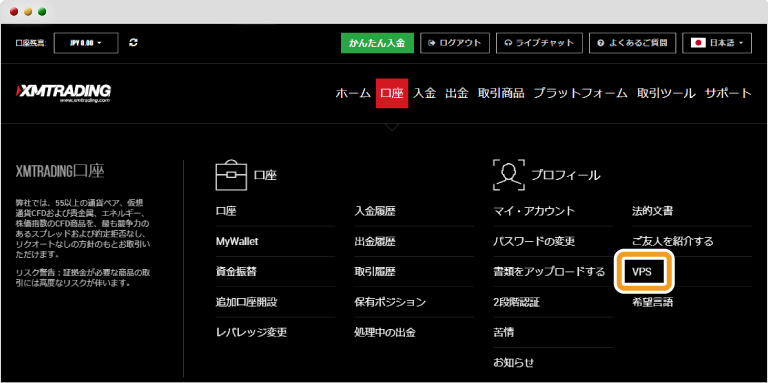Open the 保有ポジション link
The width and height of the screenshot is (768, 383).
[x=390, y=302]
